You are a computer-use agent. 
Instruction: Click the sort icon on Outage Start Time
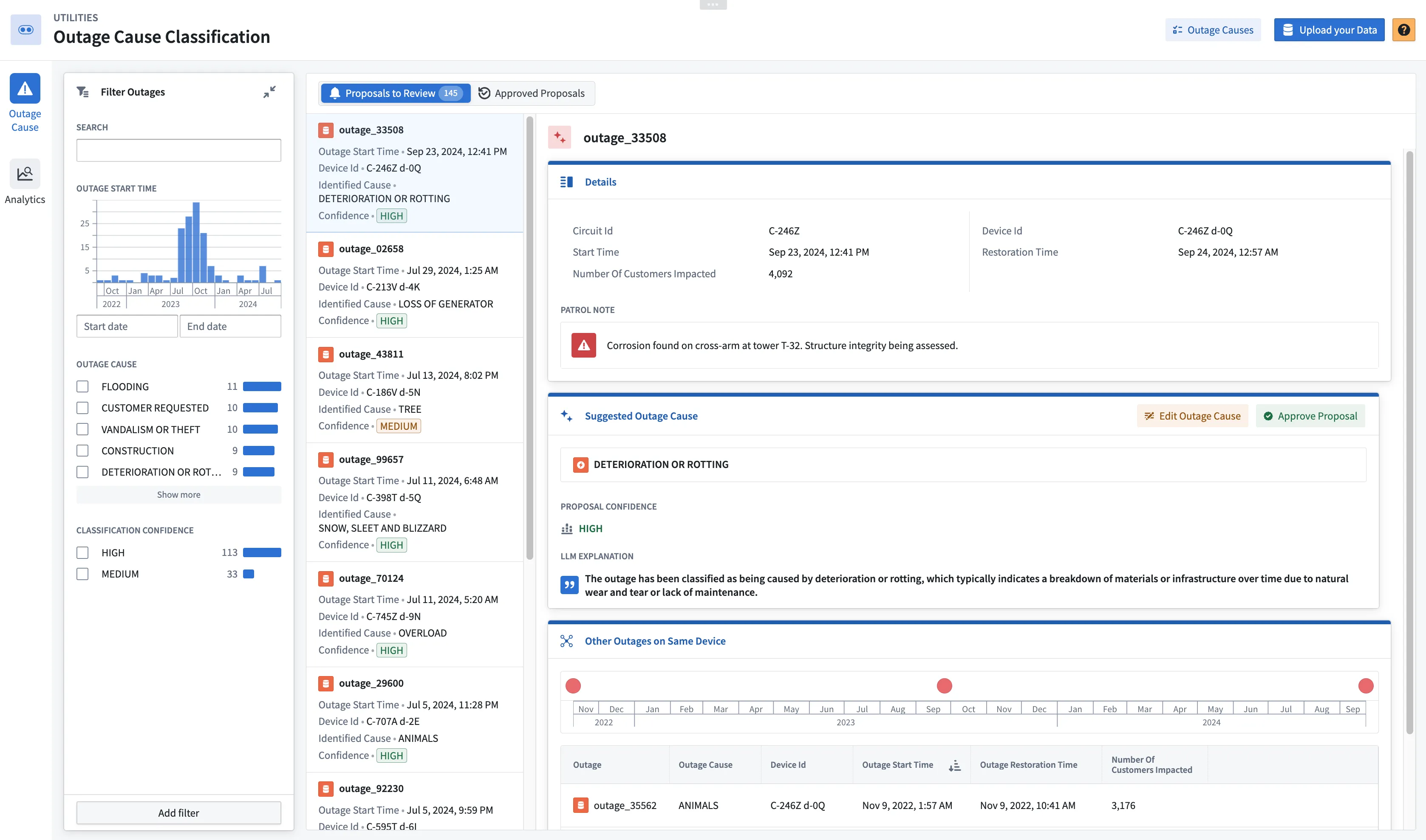pyautogui.click(x=955, y=765)
